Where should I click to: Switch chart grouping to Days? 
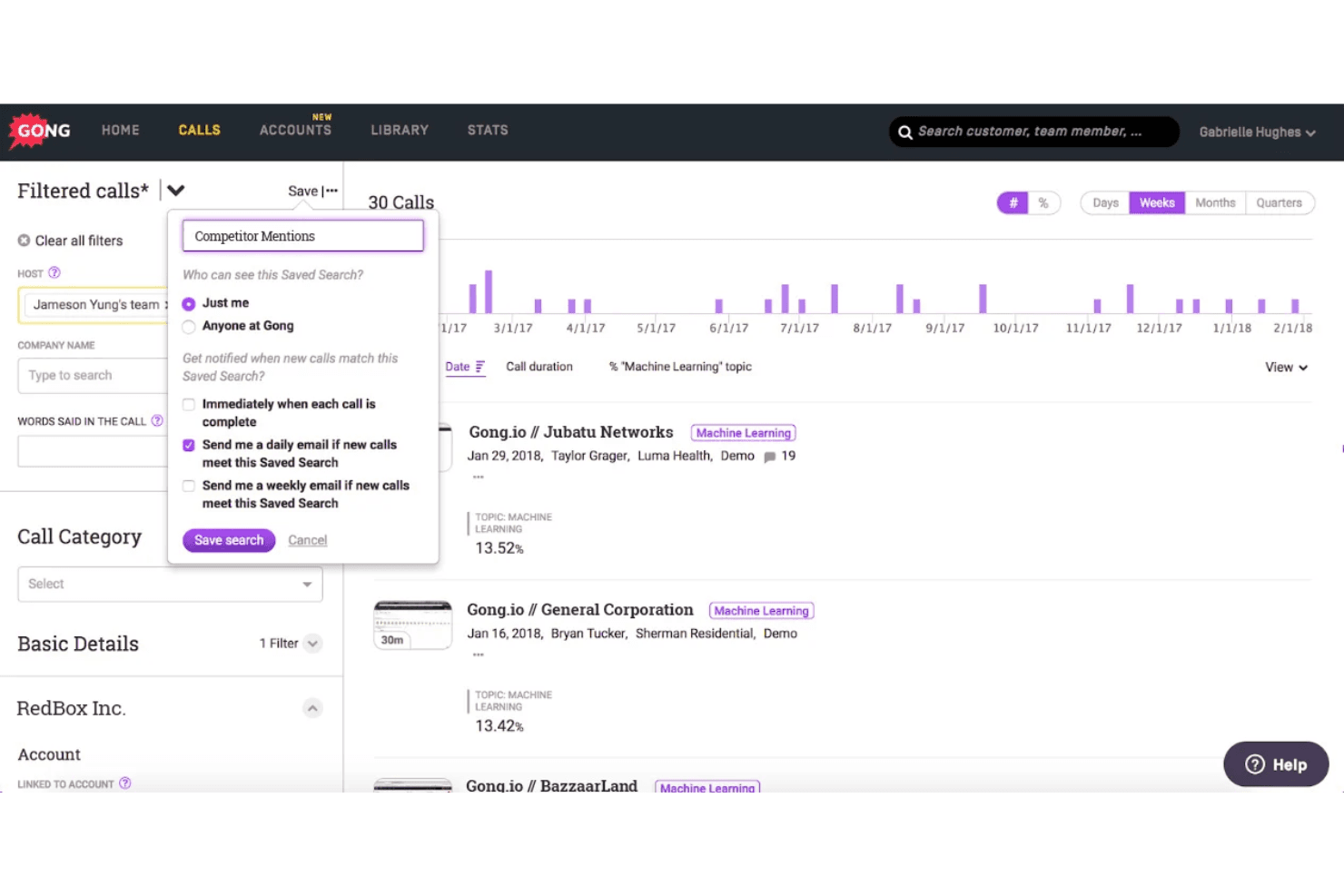click(x=1105, y=203)
